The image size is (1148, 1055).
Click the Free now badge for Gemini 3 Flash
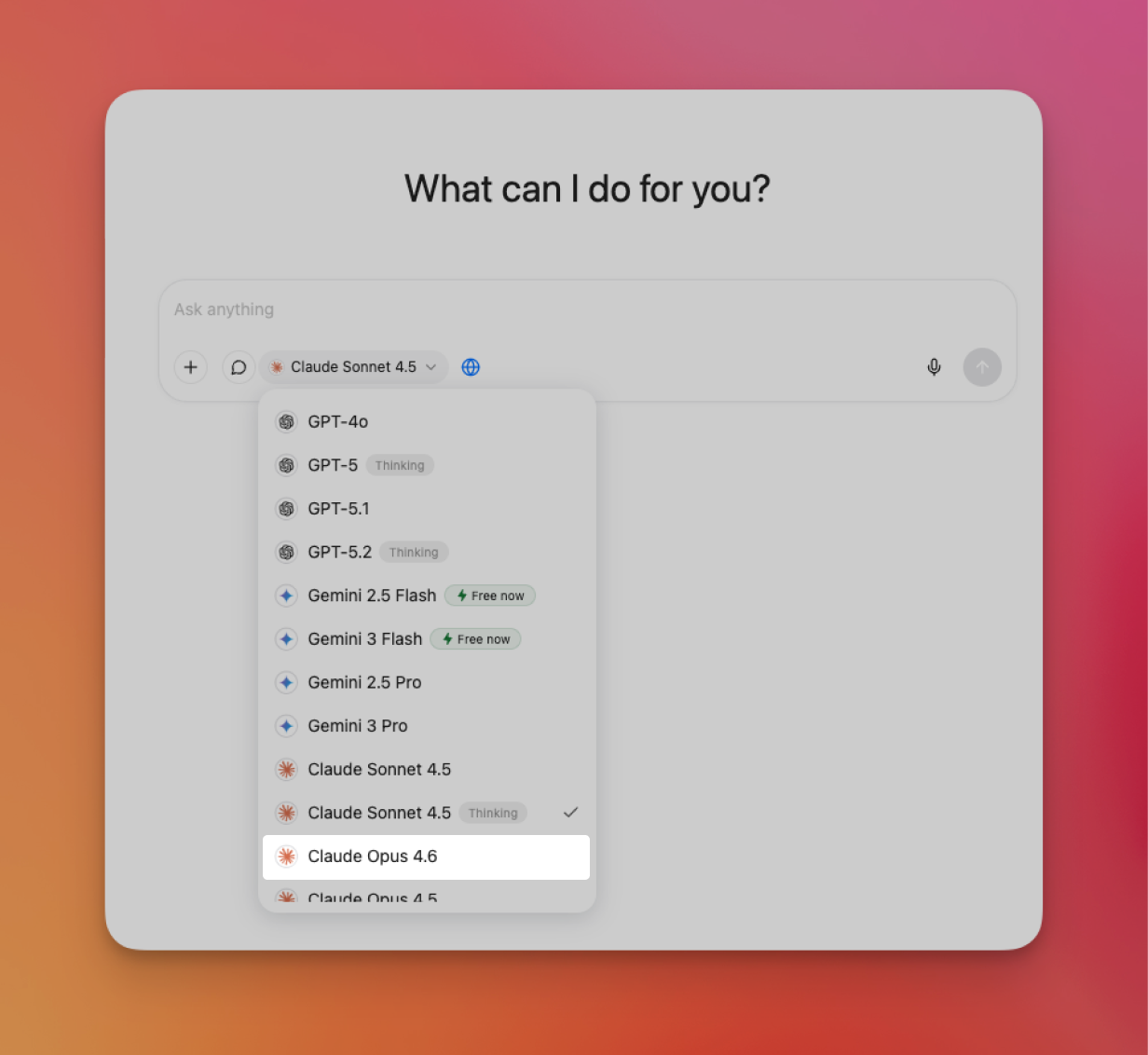pyautogui.click(x=476, y=639)
